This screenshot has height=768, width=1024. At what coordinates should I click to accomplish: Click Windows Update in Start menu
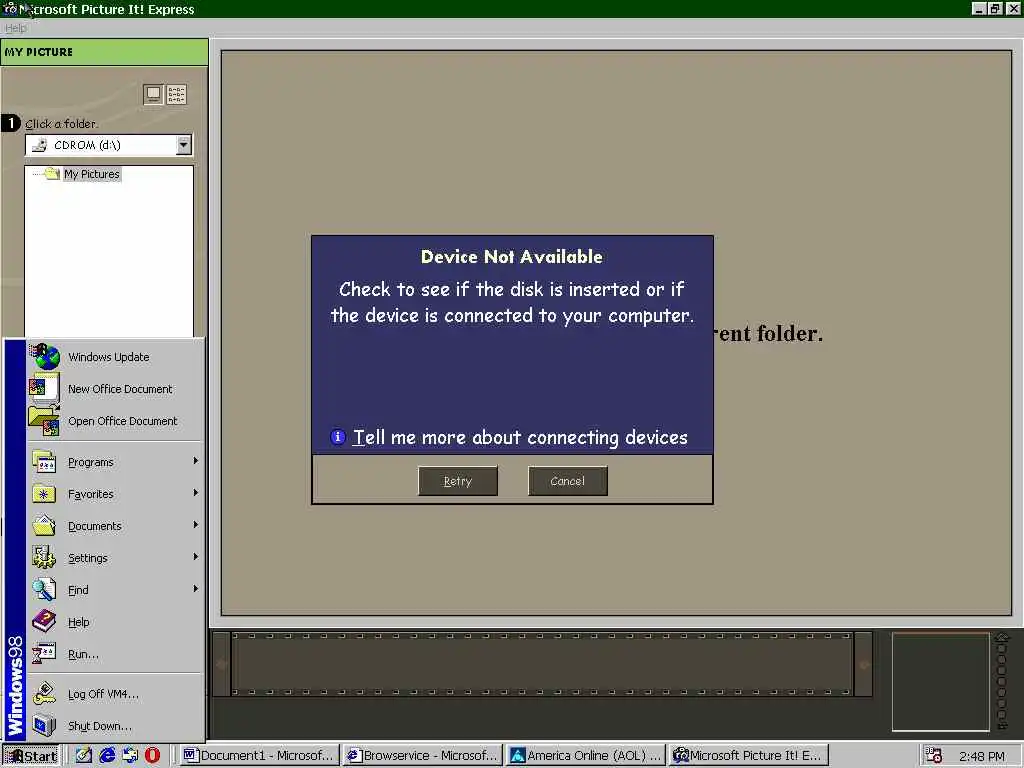108,357
